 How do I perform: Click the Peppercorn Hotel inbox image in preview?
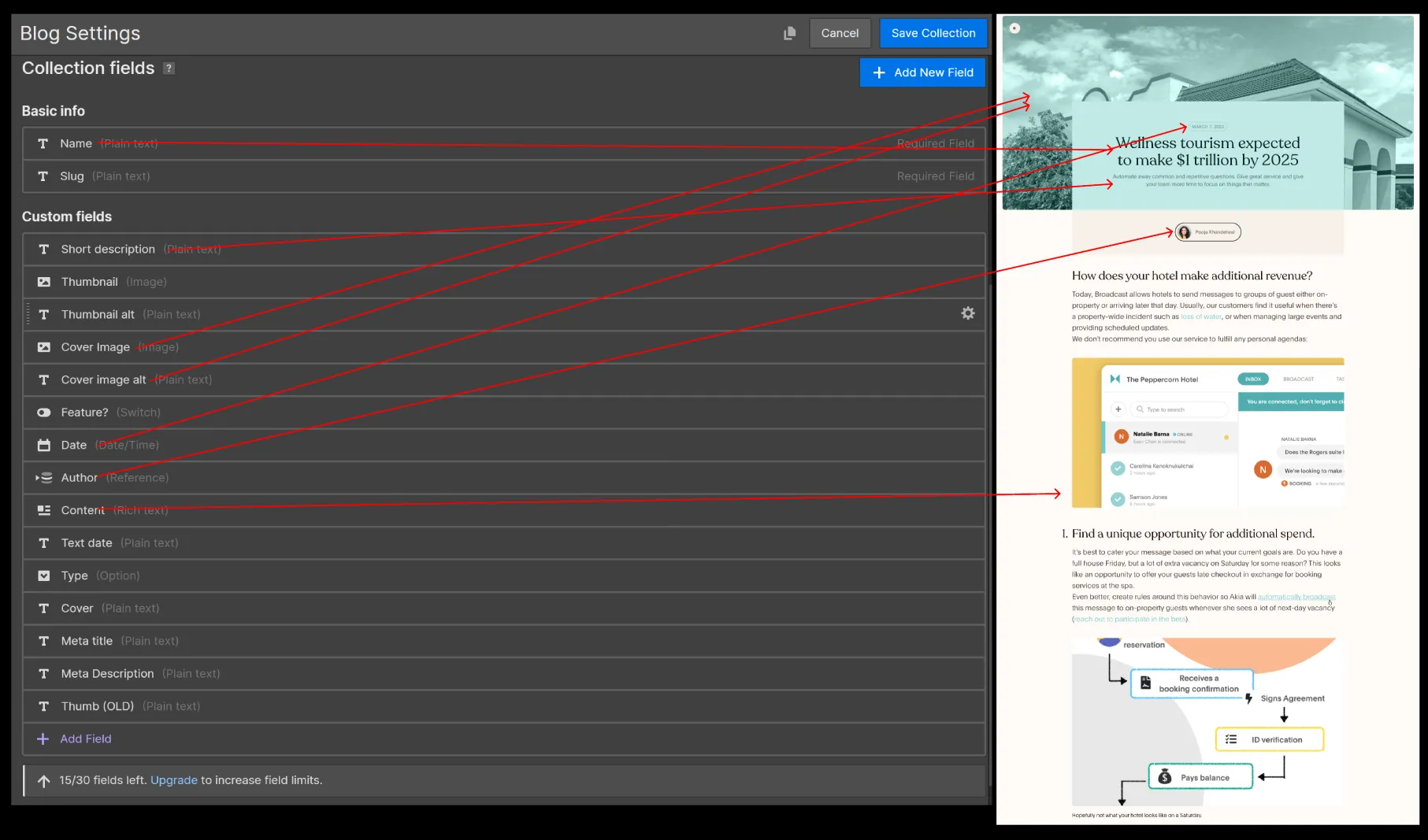click(1208, 433)
